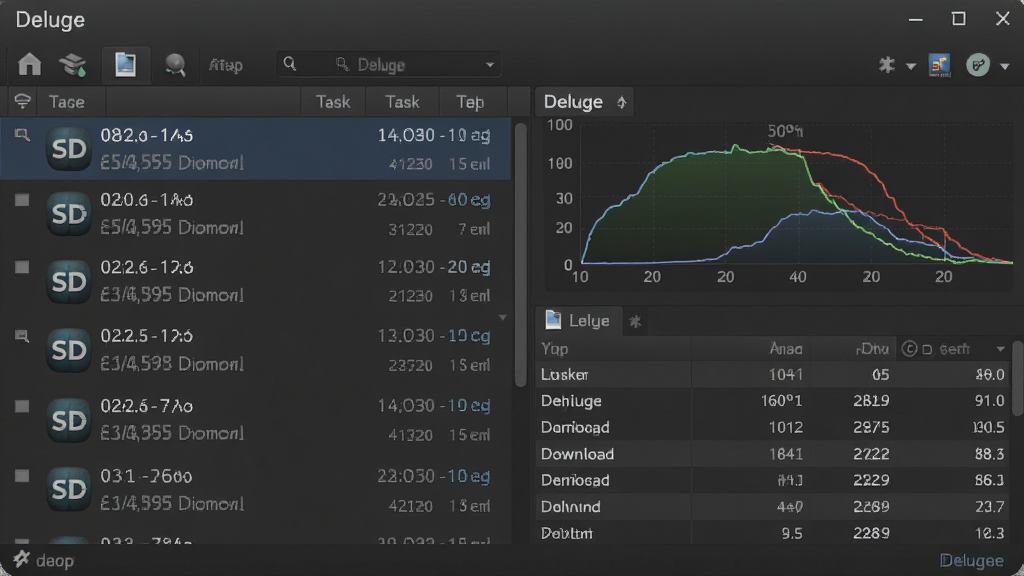Click SD icon of row 02.2.6 - 12:6
1024x576 pixels.
69,281
